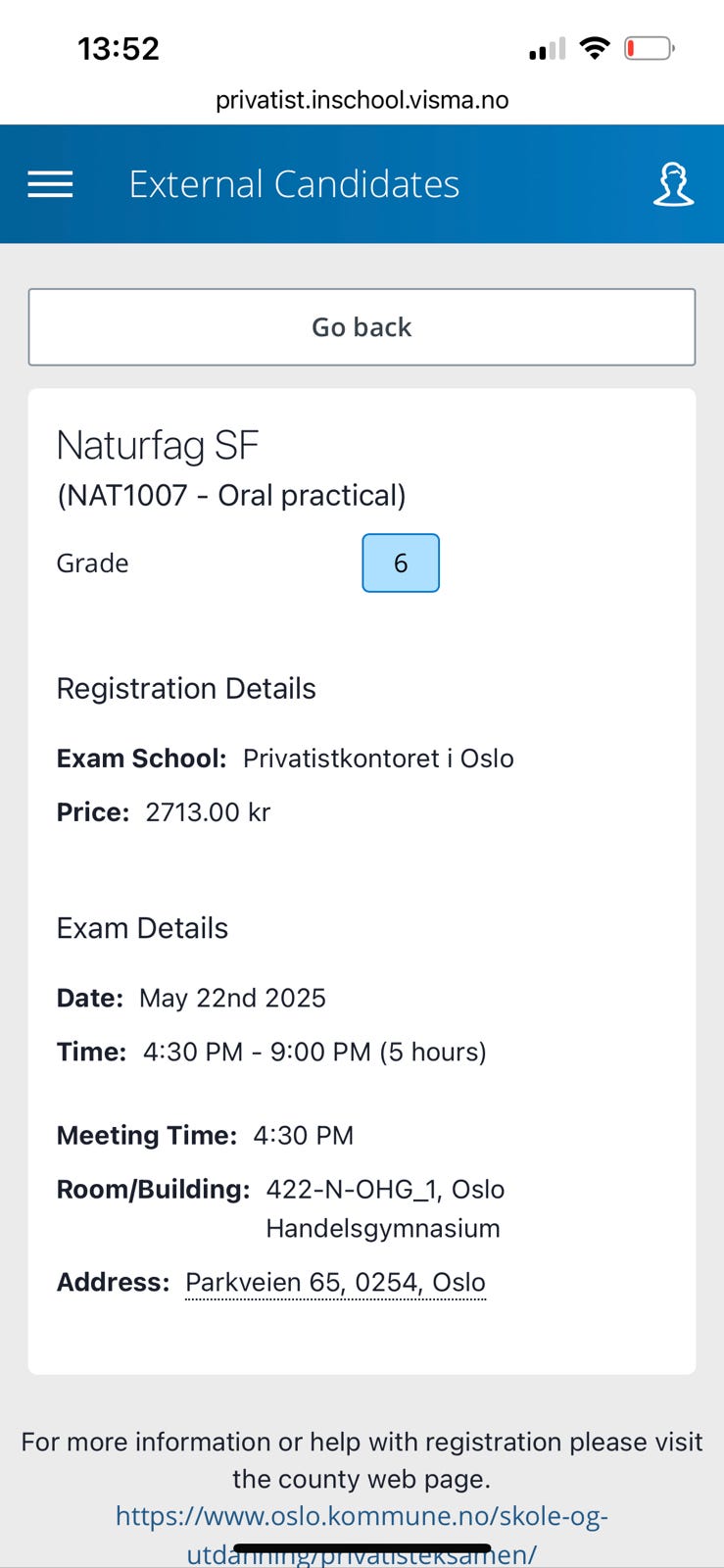Screen dimensions: 724x1568
Task: Tap the cellular signal bars icon
Action: (x=547, y=49)
